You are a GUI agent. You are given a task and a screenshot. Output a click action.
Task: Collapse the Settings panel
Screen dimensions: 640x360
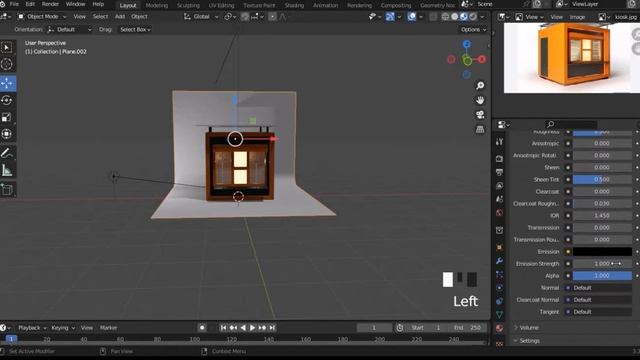(530, 341)
